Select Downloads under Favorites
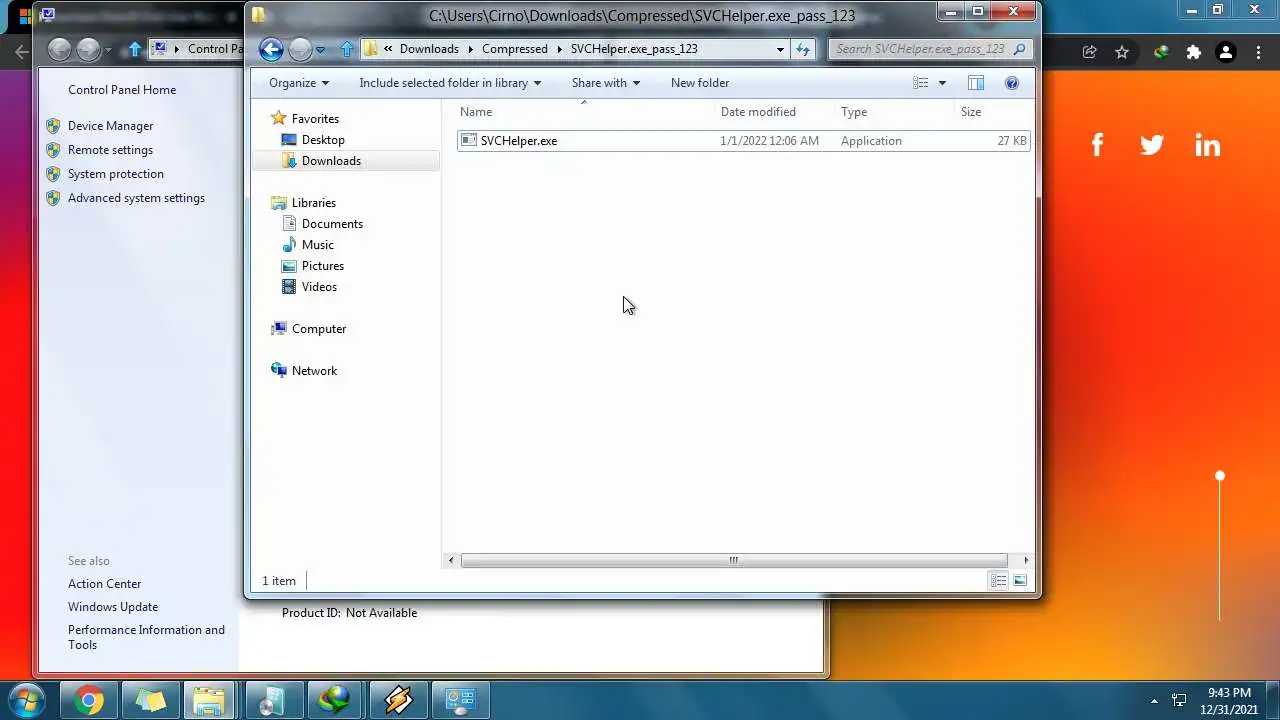Viewport: 1280px width, 720px height. coord(331,161)
